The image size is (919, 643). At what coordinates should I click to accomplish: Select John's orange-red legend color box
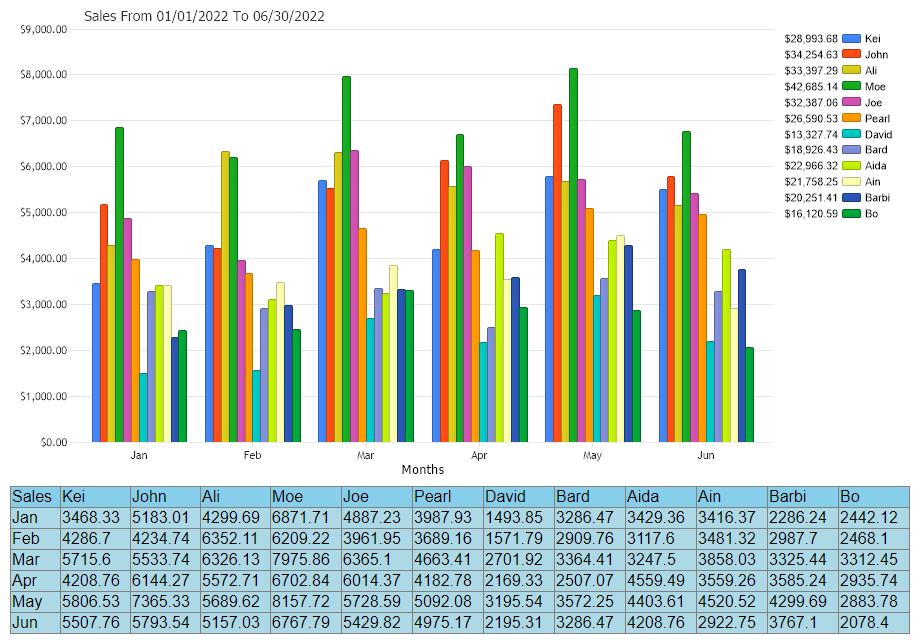click(852, 54)
